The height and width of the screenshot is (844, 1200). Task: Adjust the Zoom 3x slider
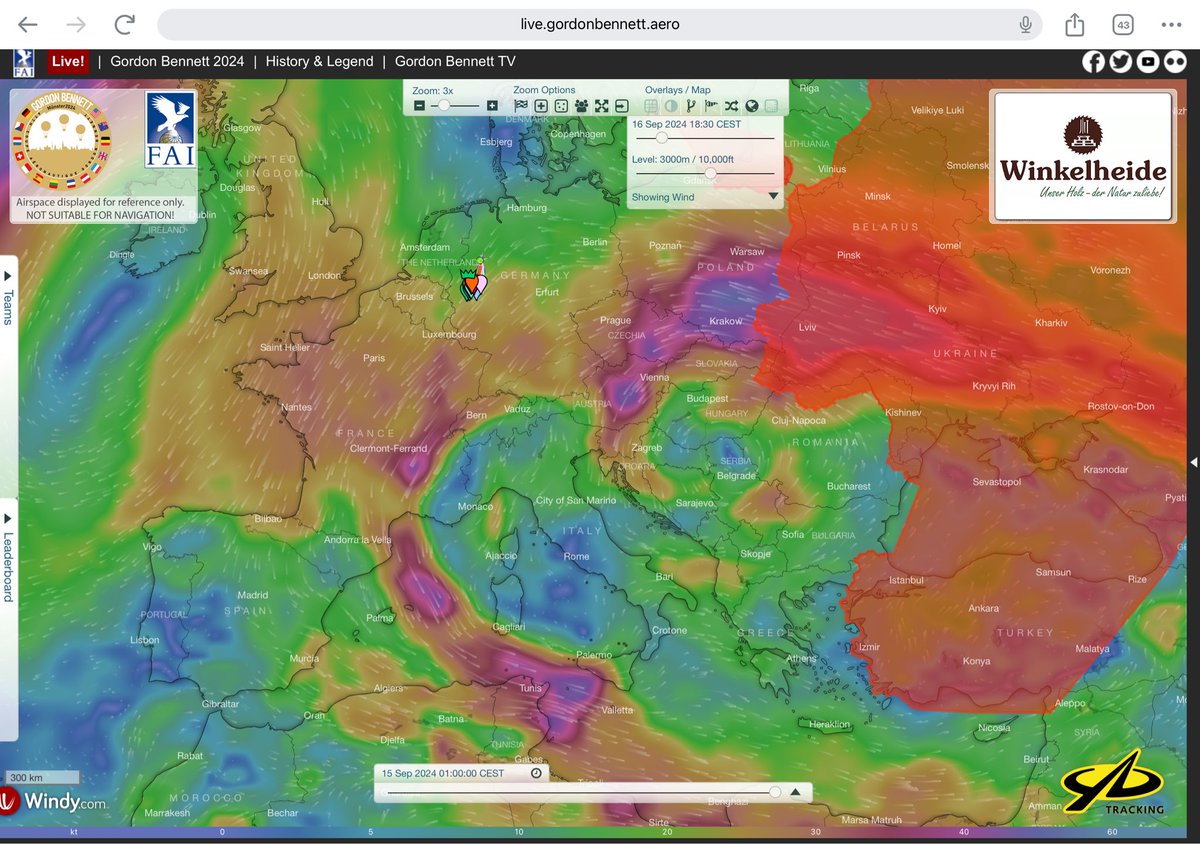[x=455, y=105]
